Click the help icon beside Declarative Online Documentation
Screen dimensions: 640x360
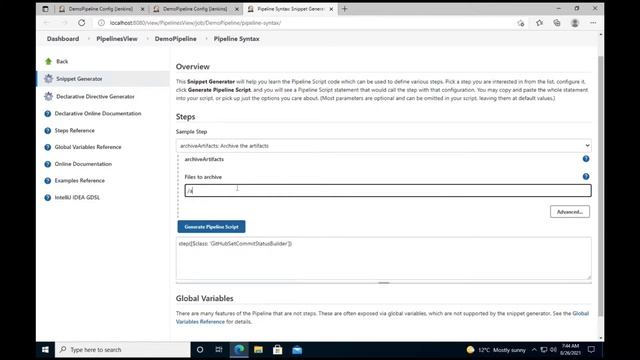[48, 113]
